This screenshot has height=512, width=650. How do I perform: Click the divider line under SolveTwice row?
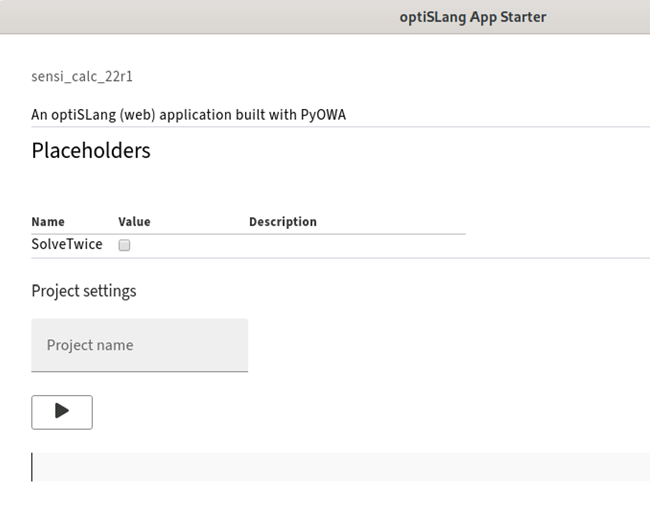pos(340,258)
